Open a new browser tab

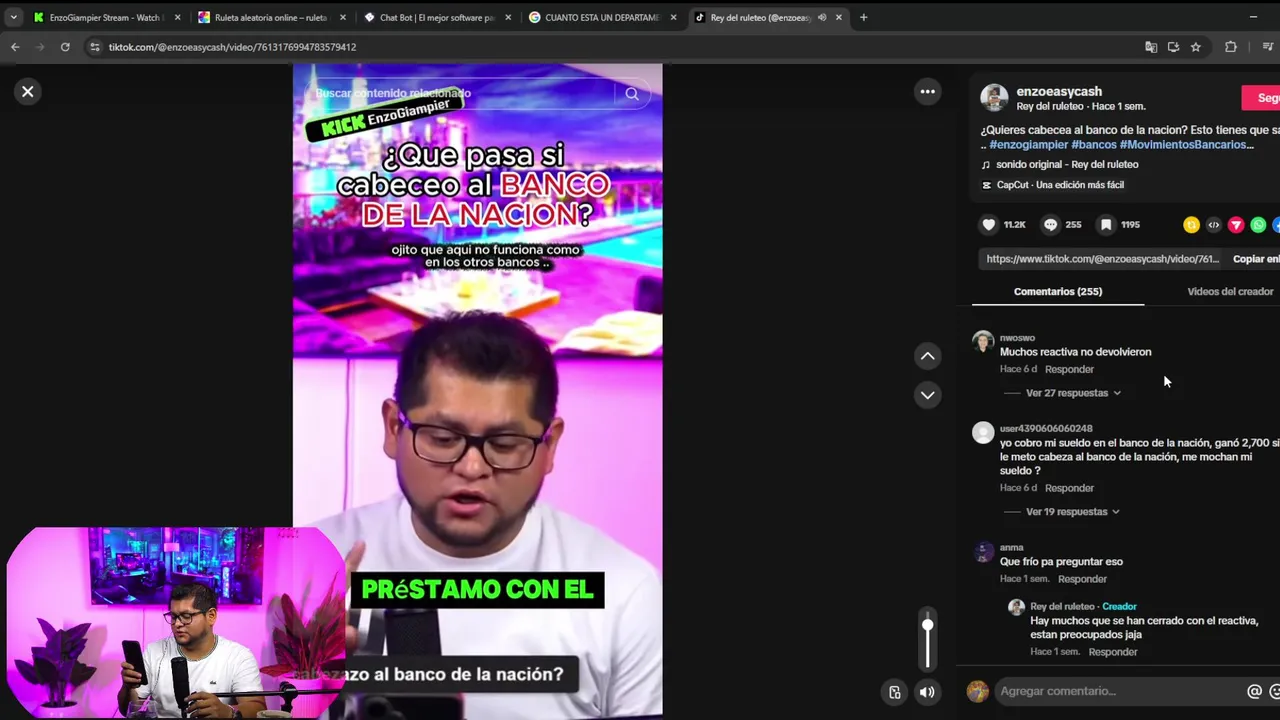(x=864, y=17)
